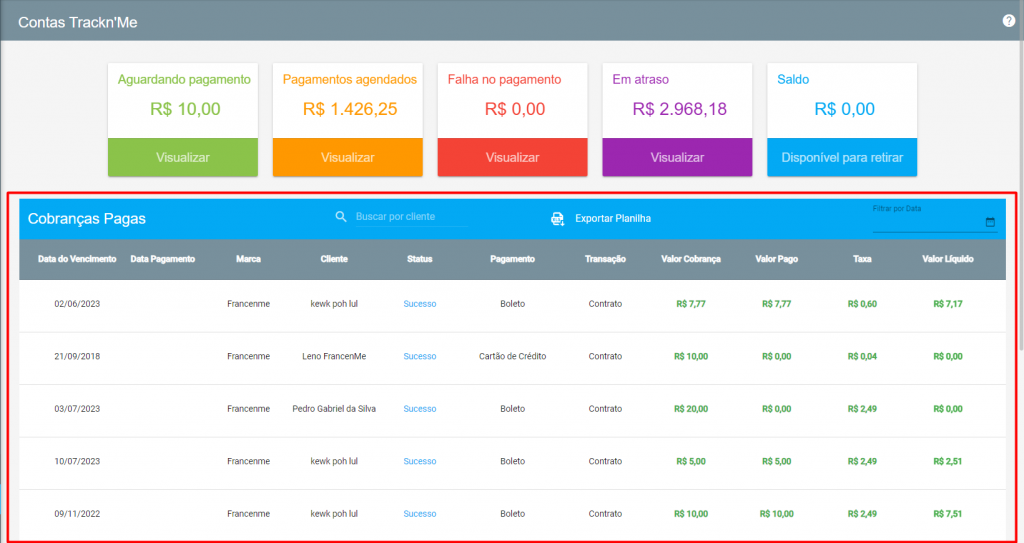
Task: Click Sucesso link for Pedro Gabriel da Silva
Action: 419,408
